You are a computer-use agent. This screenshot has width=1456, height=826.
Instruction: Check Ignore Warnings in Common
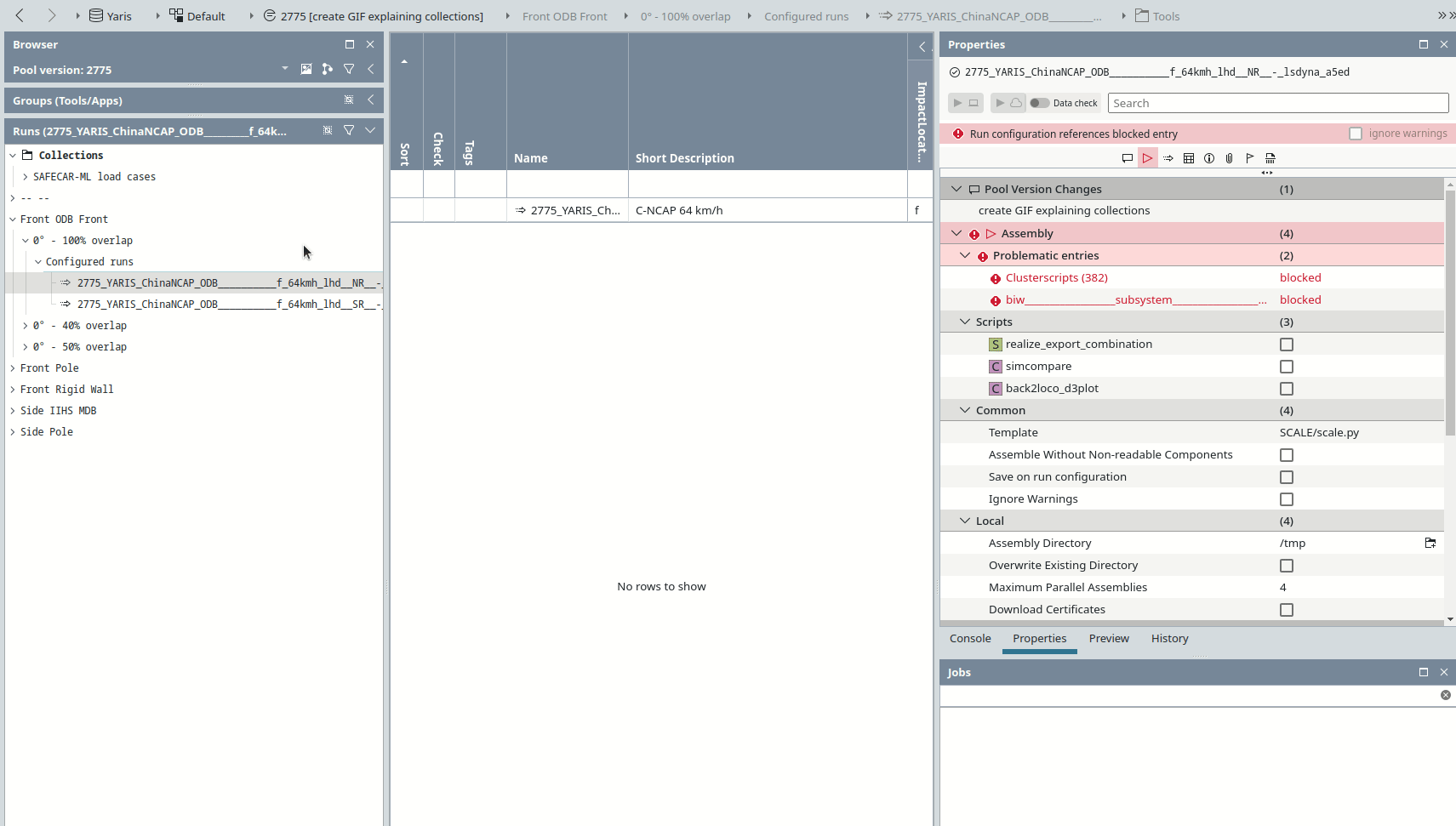1287,499
